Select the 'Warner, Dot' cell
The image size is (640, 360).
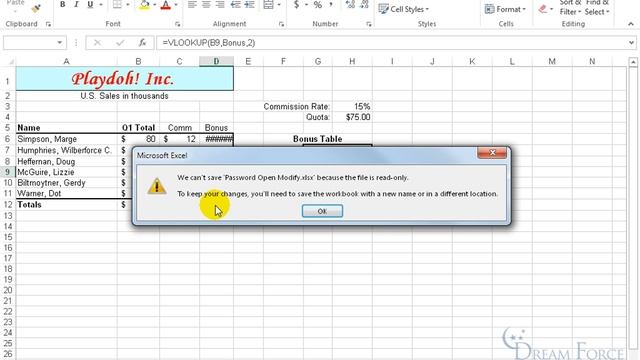point(67,193)
